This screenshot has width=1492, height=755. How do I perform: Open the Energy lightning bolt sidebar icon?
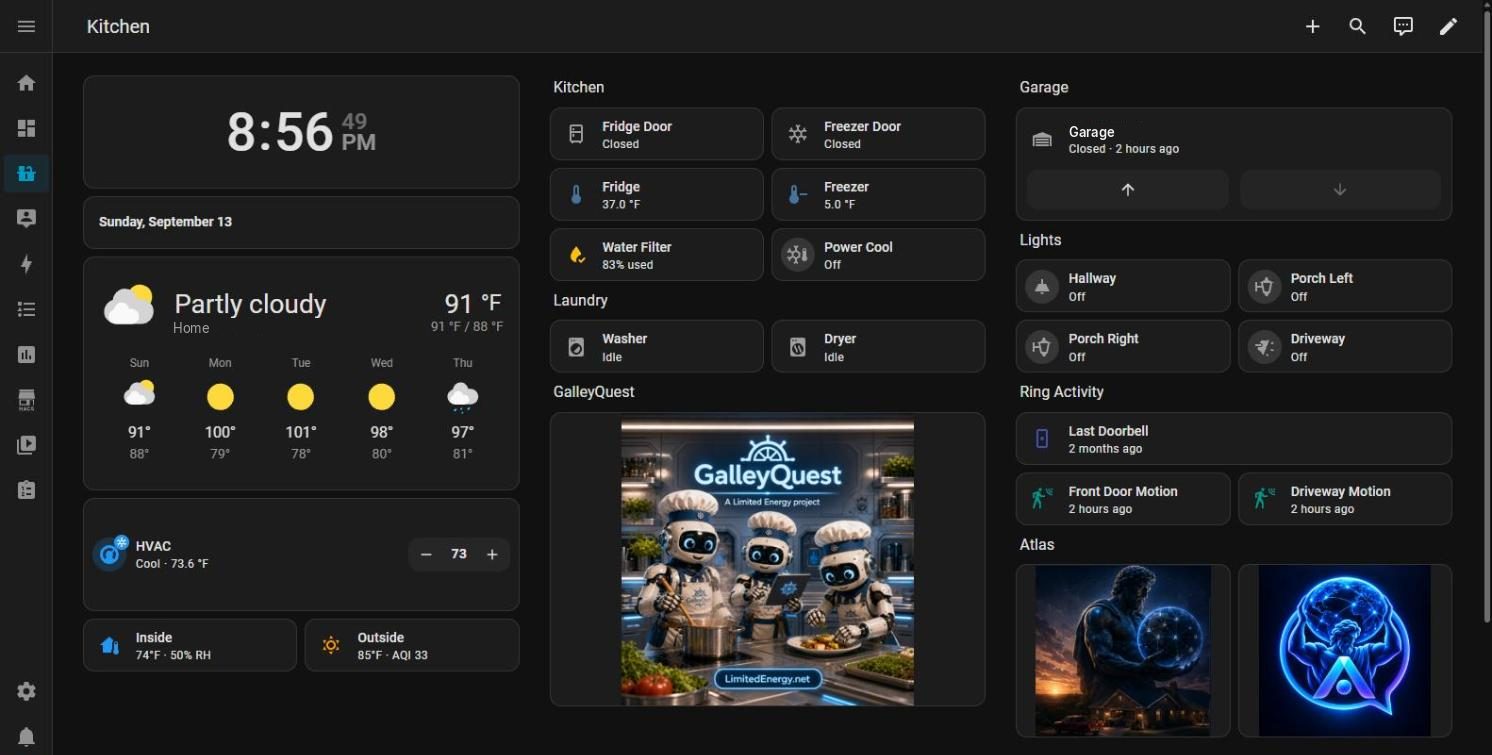click(26, 264)
